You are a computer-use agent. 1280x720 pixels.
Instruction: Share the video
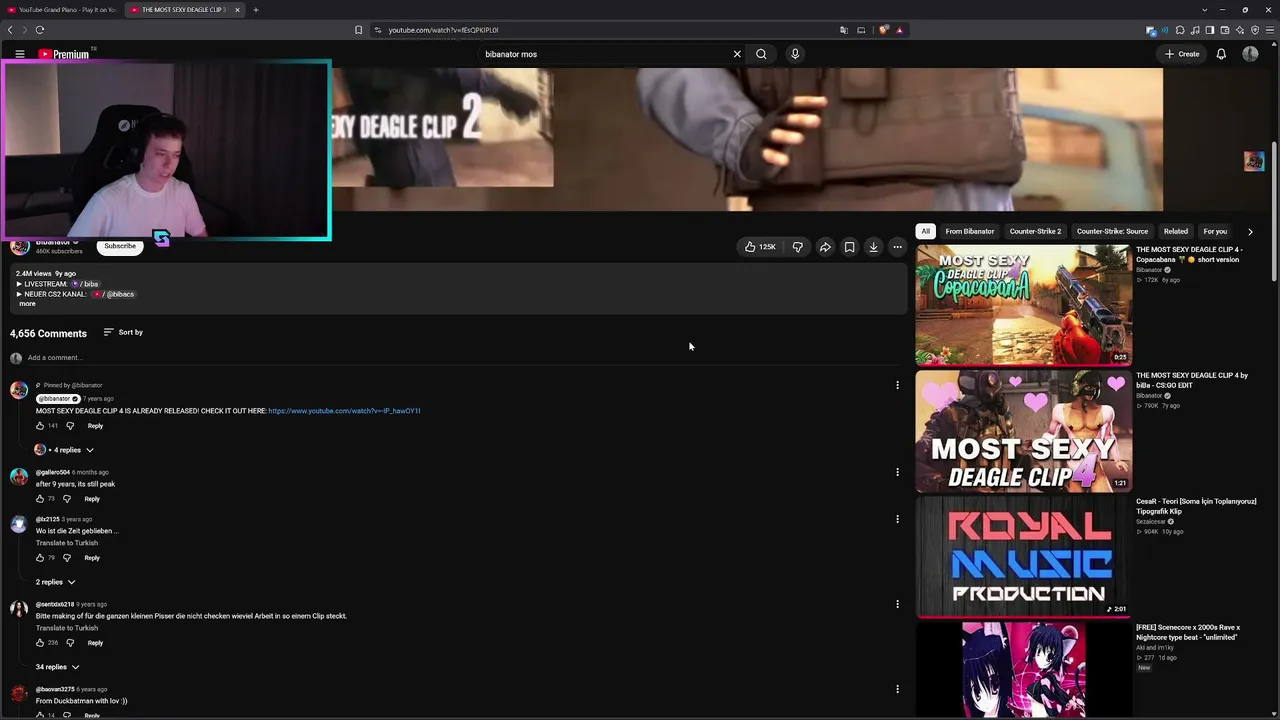point(825,247)
